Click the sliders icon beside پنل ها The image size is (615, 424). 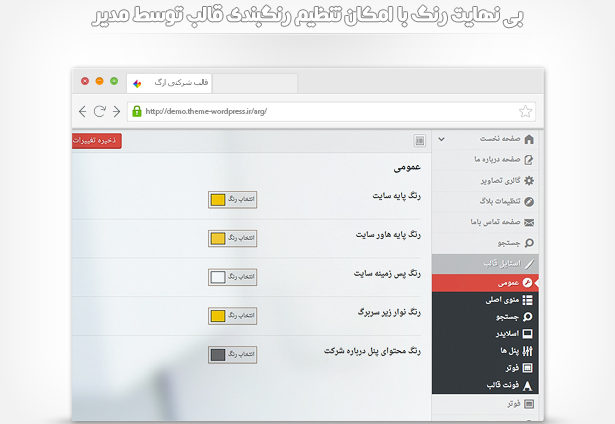click(x=528, y=350)
